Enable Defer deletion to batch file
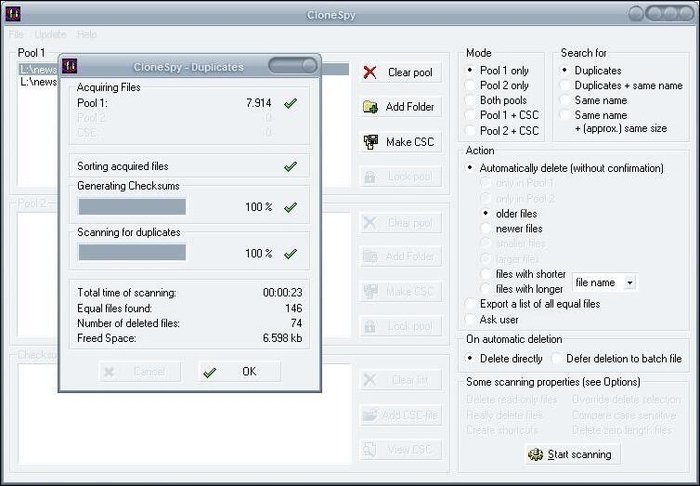 point(556,358)
